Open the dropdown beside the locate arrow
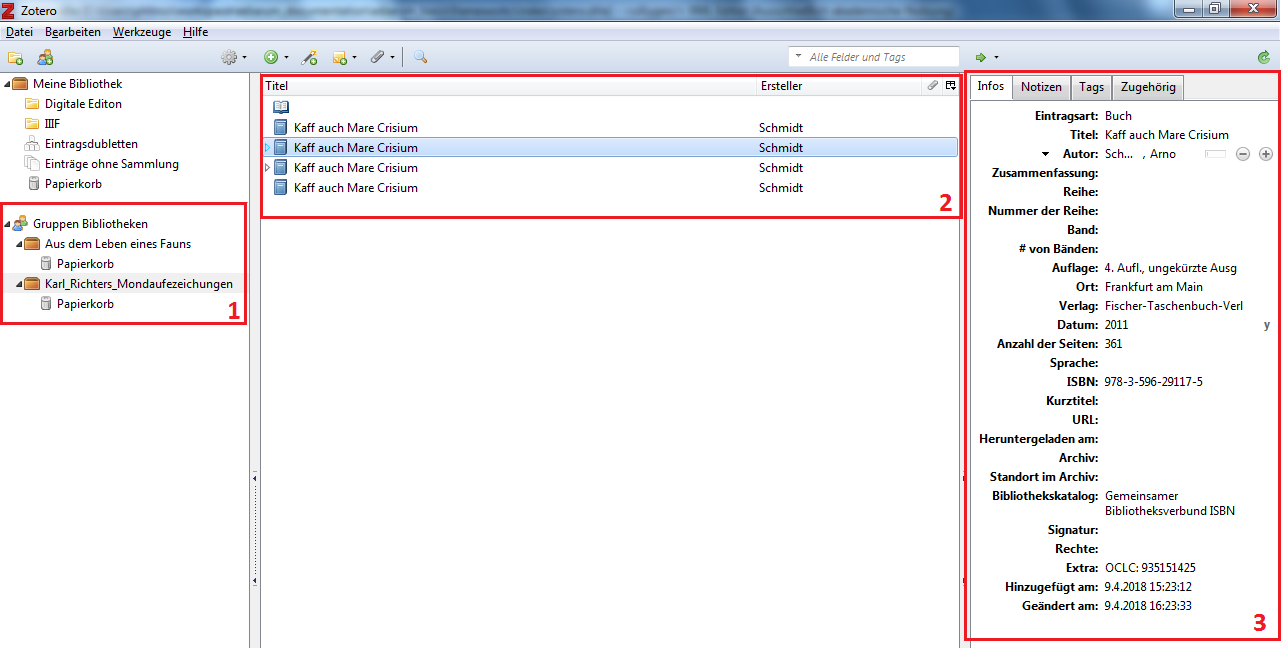Viewport: 1286px width, 648px height. [996, 58]
